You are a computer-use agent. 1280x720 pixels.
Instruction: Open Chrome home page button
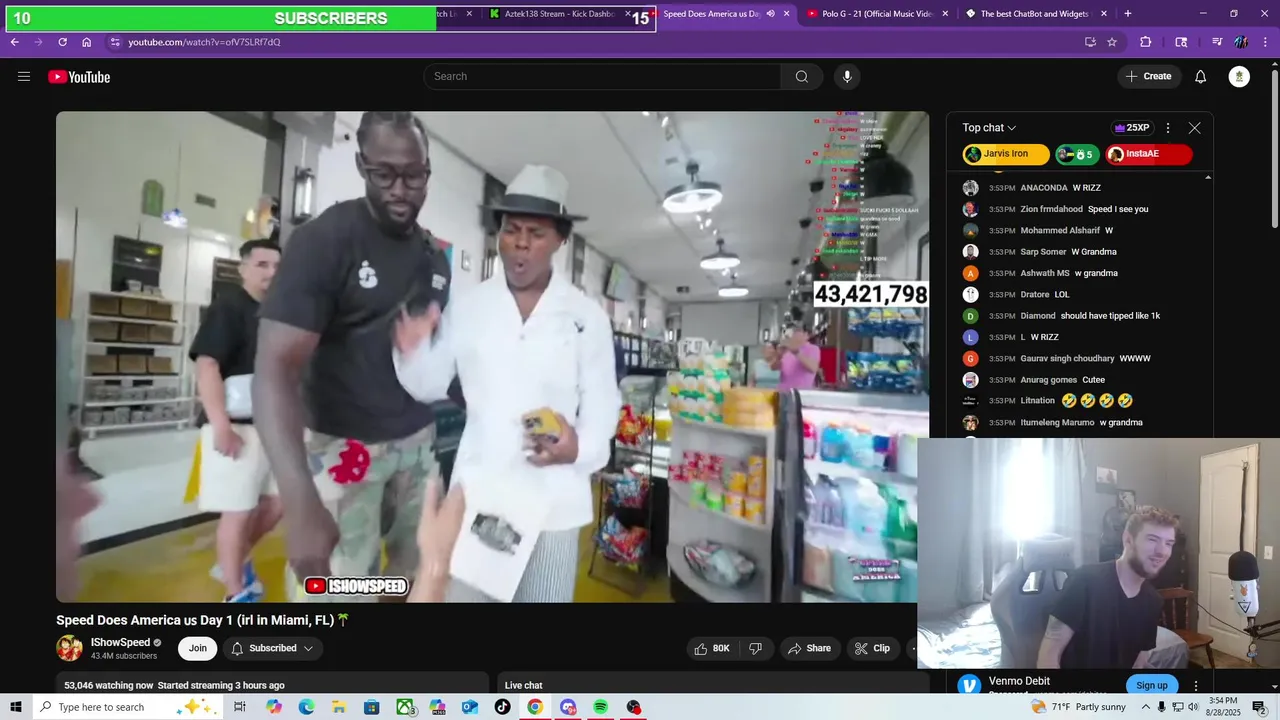pyautogui.click(x=87, y=42)
